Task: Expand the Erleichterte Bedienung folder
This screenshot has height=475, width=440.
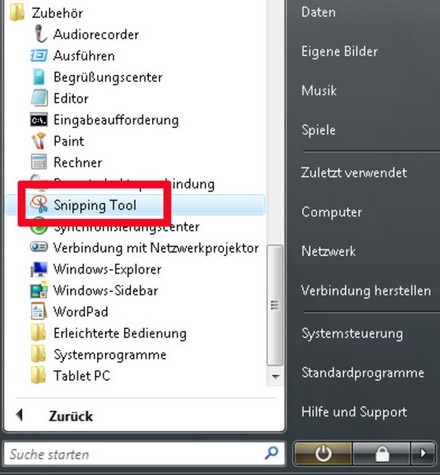Action: click(108, 333)
